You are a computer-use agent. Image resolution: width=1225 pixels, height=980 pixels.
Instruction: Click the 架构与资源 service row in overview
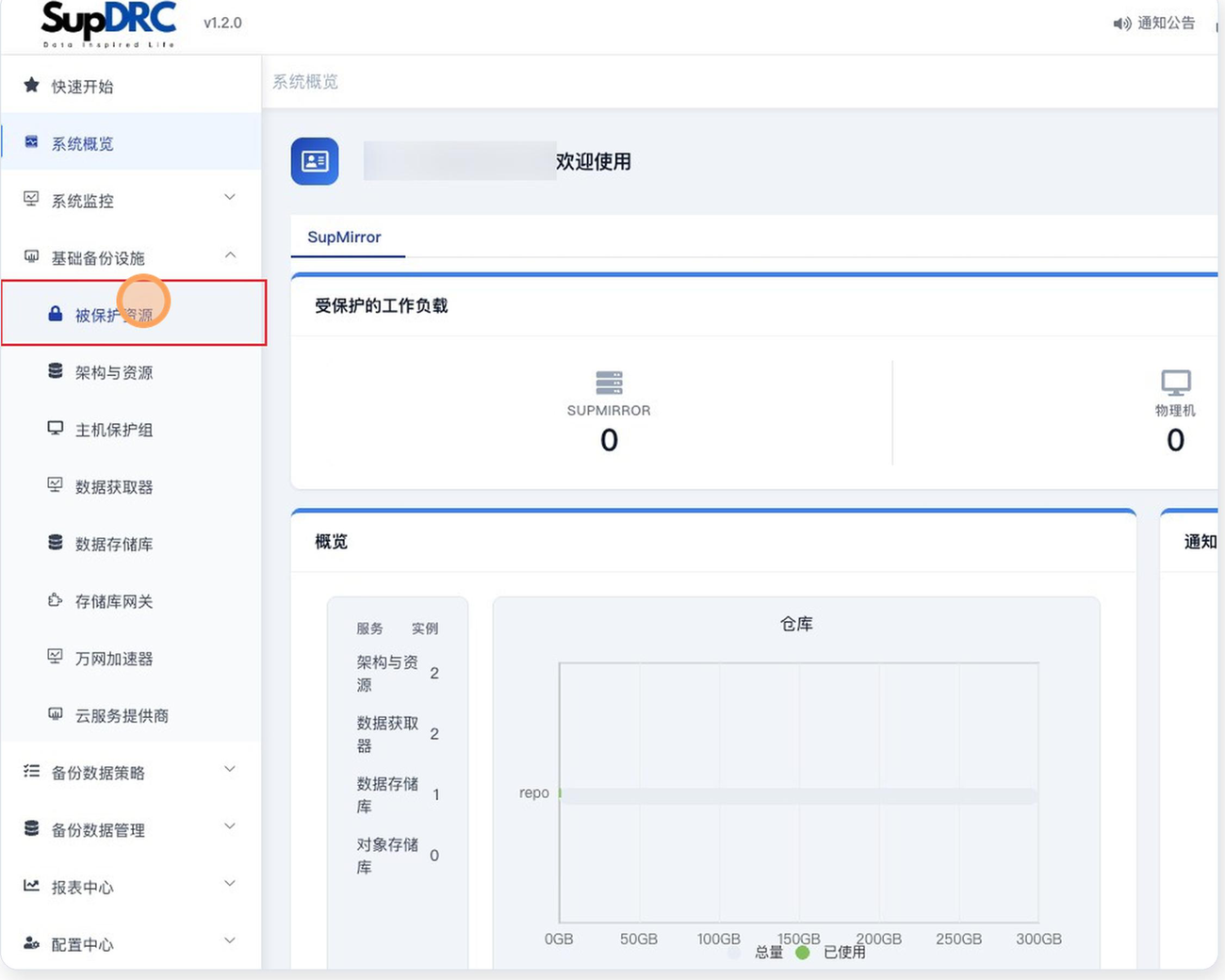tap(398, 674)
